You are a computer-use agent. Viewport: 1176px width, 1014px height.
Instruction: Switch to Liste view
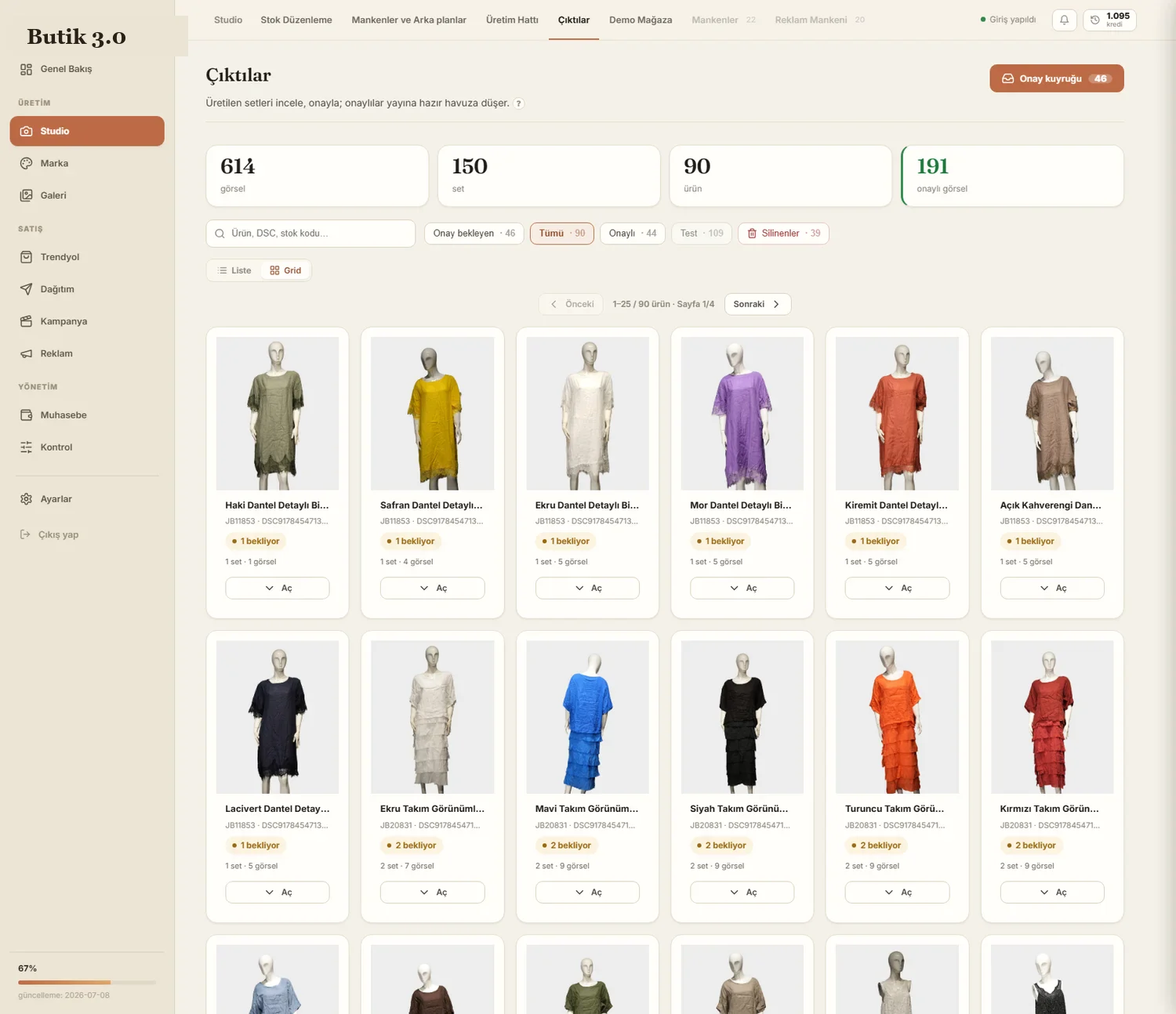tap(234, 270)
